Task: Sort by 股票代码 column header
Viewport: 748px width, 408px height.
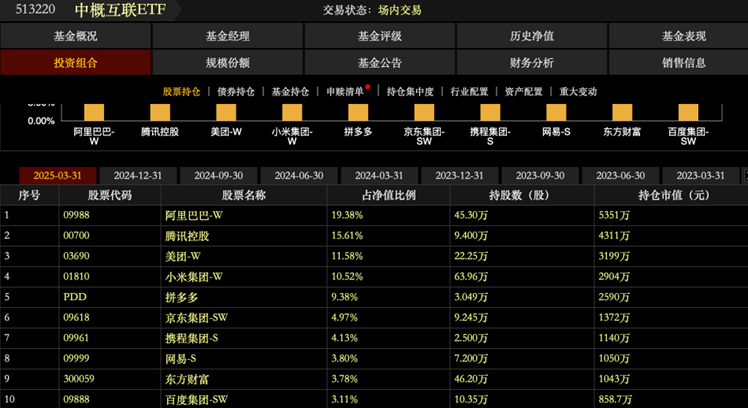Action: click(110, 195)
